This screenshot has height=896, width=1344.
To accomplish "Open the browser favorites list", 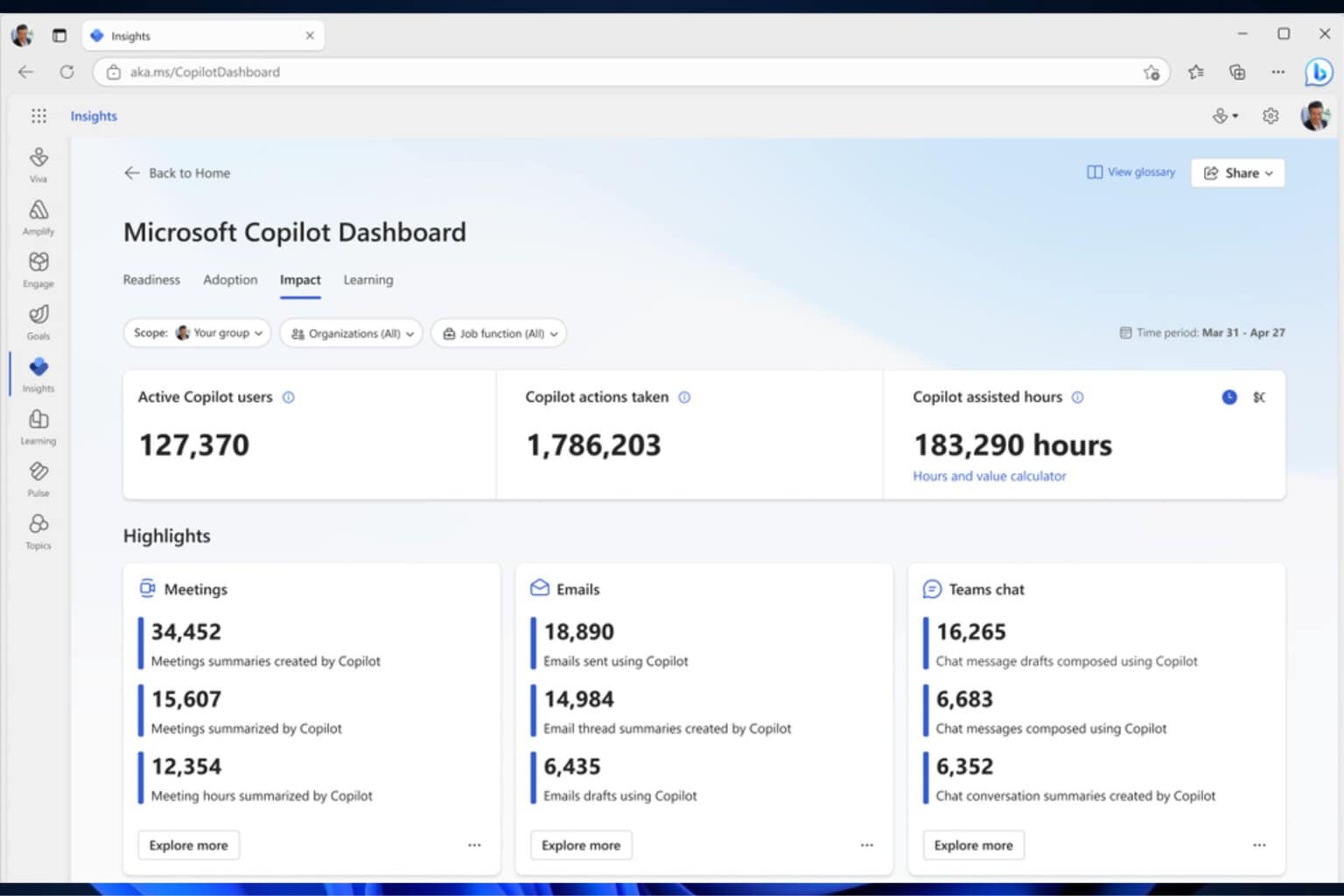I will (1196, 73).
